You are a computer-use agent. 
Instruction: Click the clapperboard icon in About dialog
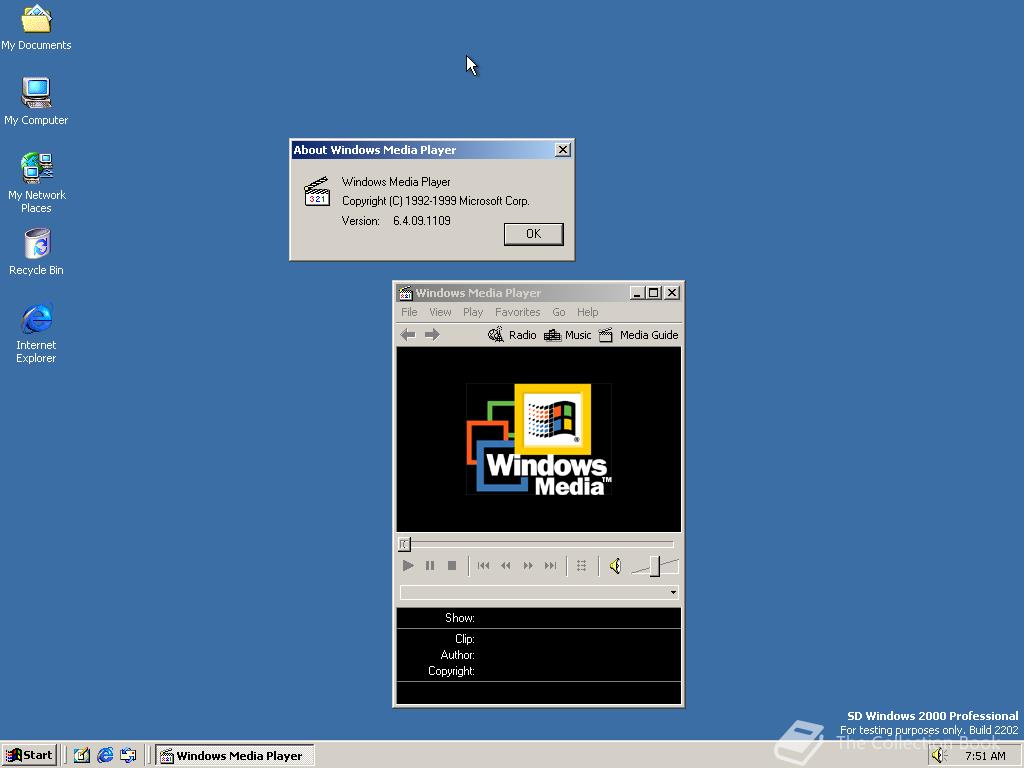click(x=317, y=191)
